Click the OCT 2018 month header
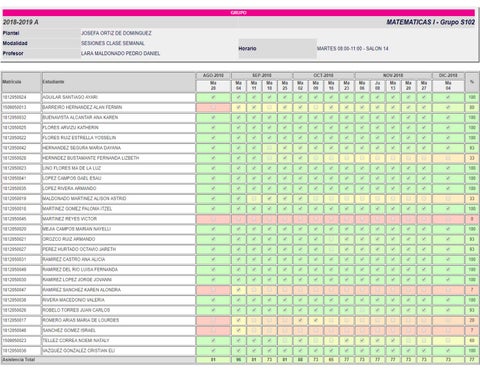 pos(323,75)
